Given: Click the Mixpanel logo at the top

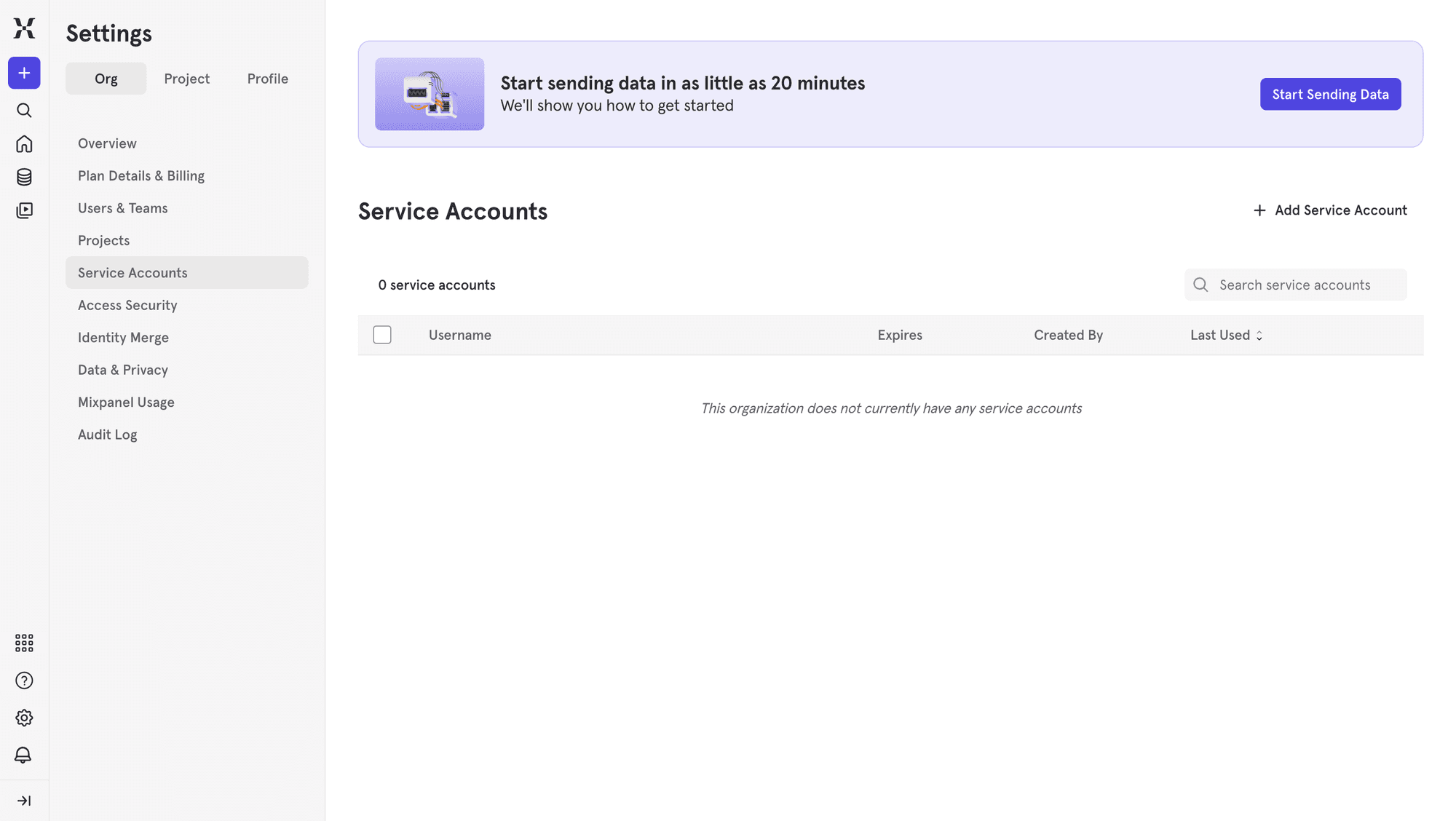Looking at the screenshot, I should pos(24,29).
